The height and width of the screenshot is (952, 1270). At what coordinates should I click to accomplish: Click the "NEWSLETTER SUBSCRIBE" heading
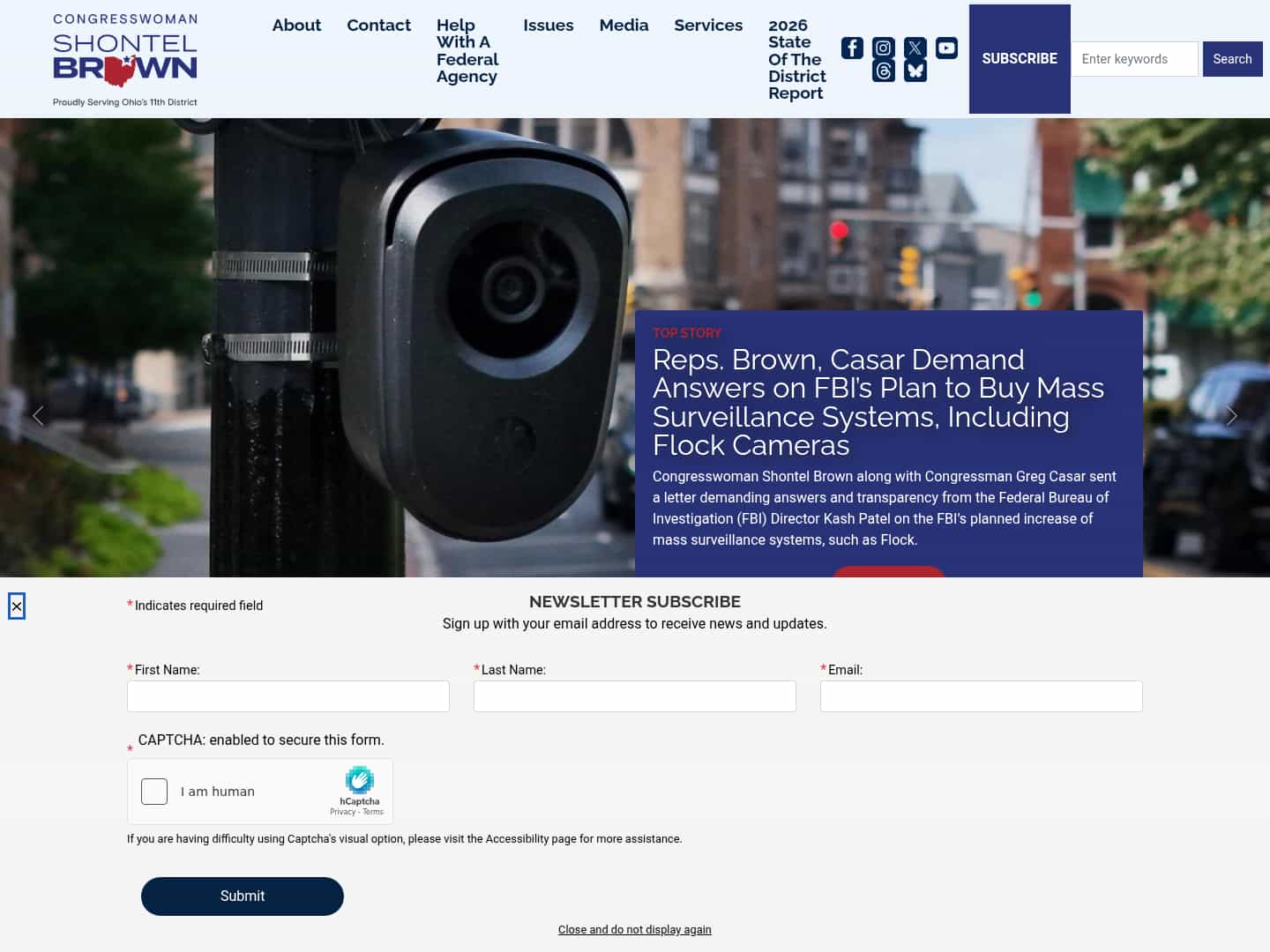[635, 602]
